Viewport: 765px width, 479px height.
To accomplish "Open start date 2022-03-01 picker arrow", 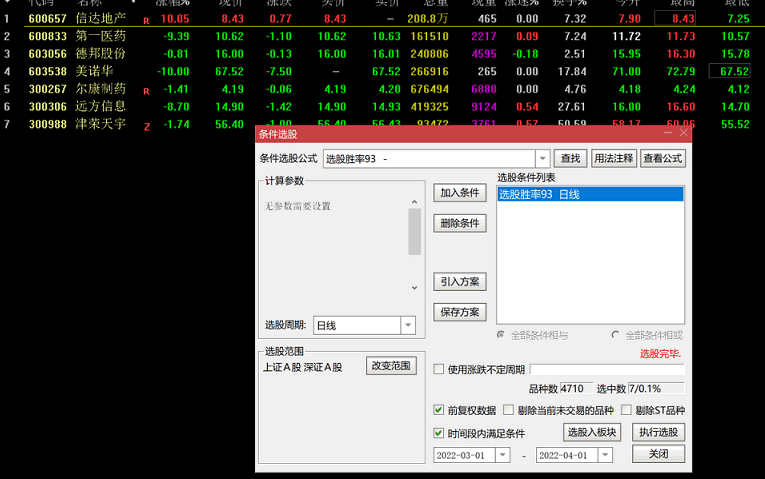I will tap(503, 455).
